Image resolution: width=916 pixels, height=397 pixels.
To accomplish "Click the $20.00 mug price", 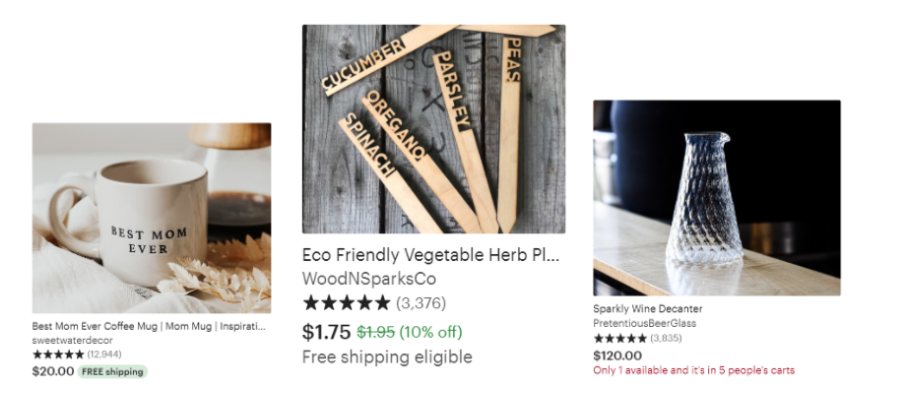I will point(53,371).
